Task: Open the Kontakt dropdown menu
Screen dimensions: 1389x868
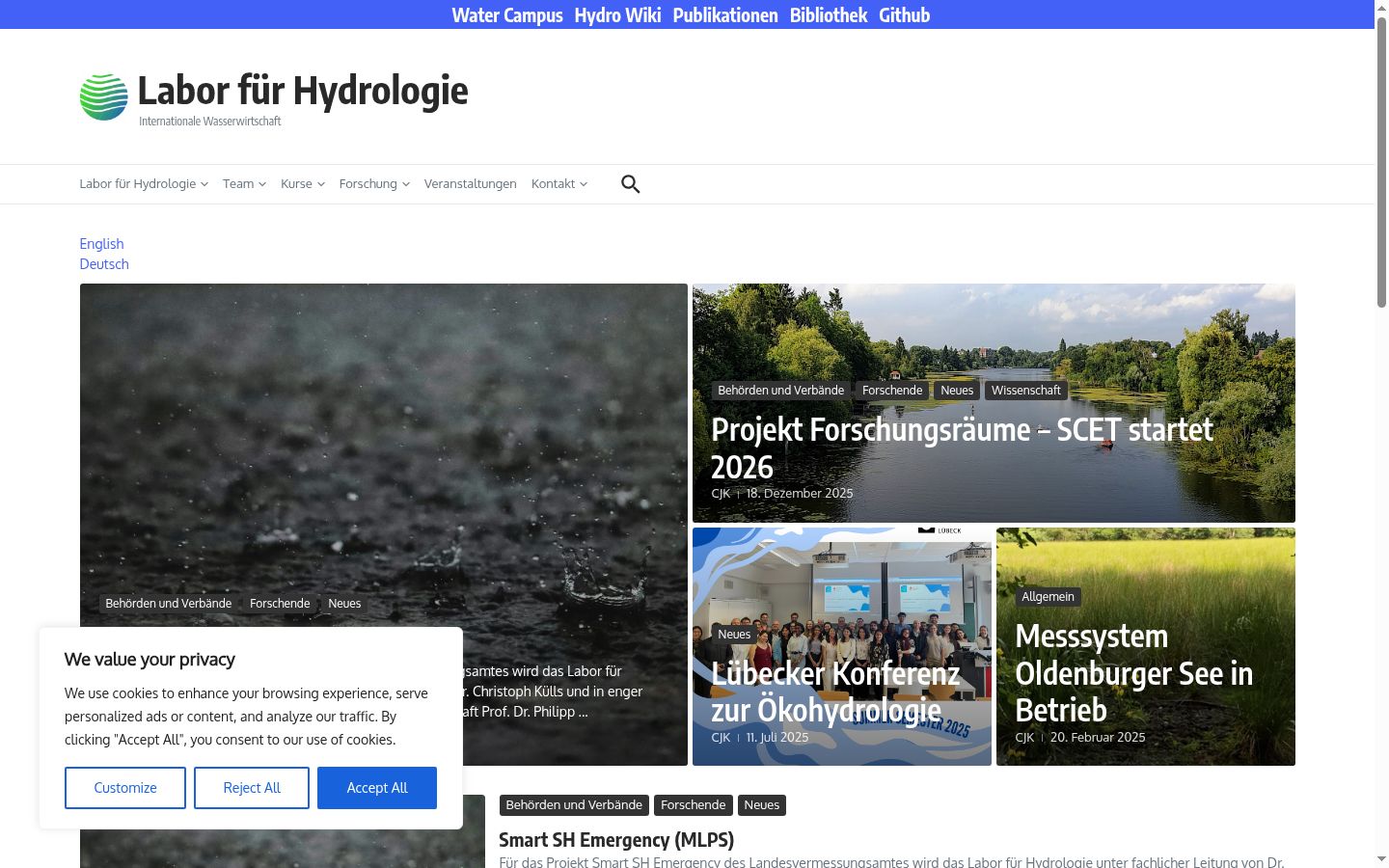Action: [559, 184]
